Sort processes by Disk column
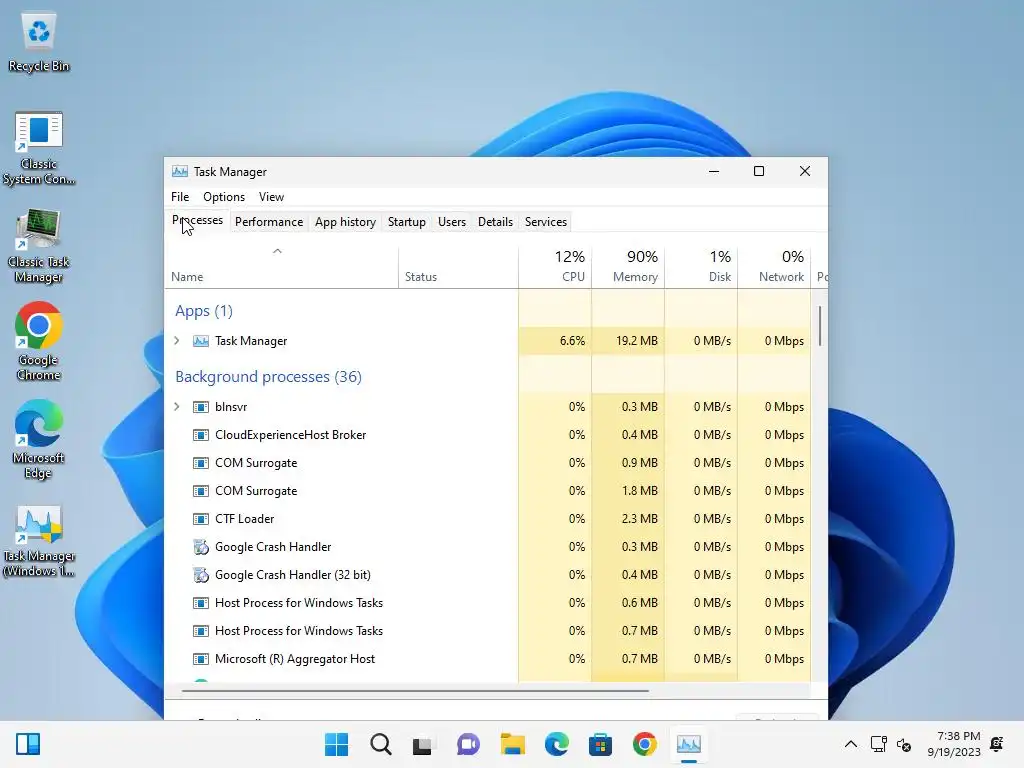The image size is (1024, 768). pyautogui.click(x=701, y=267)
